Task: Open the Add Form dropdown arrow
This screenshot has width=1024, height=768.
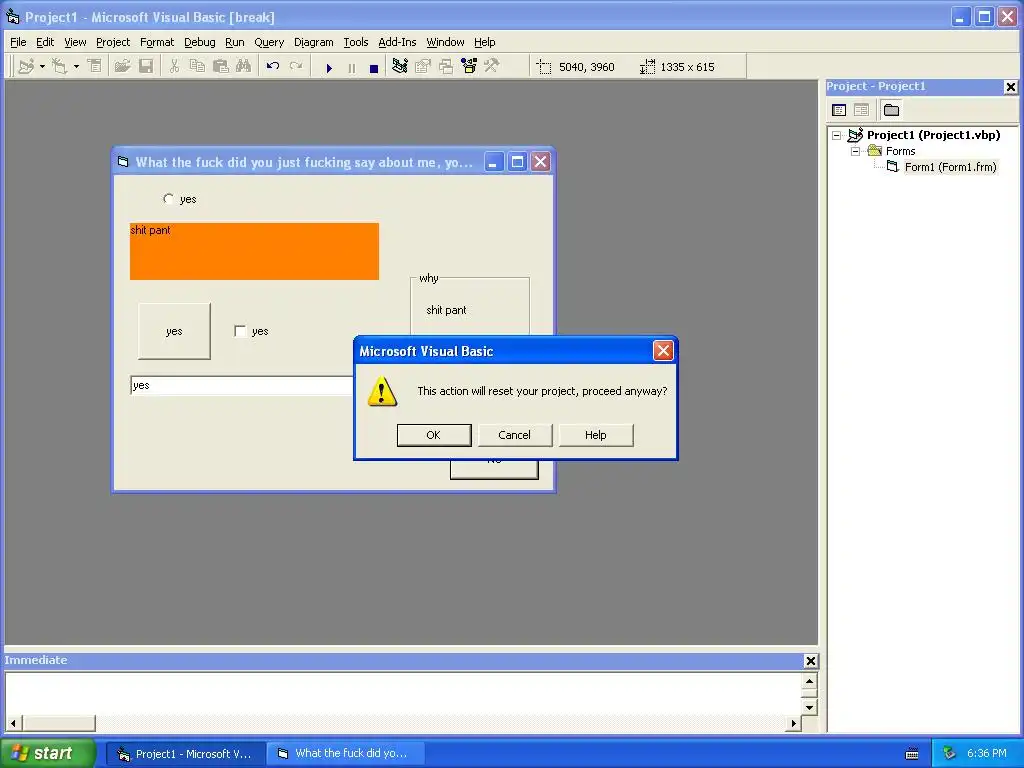Action: coord(76,67)
